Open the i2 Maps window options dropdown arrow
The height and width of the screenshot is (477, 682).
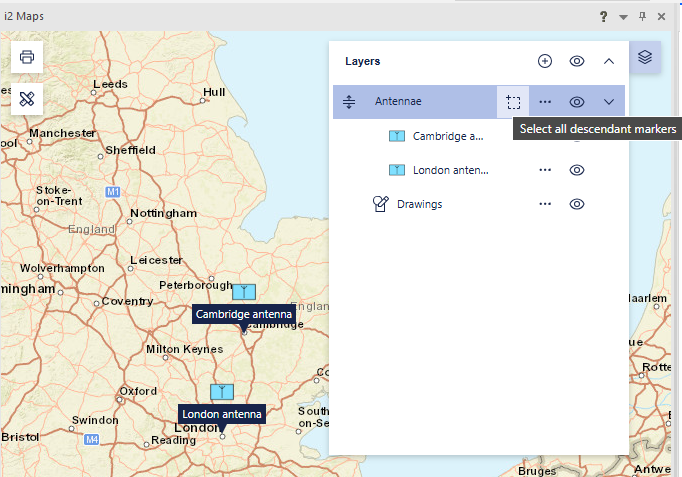point(623,17)
